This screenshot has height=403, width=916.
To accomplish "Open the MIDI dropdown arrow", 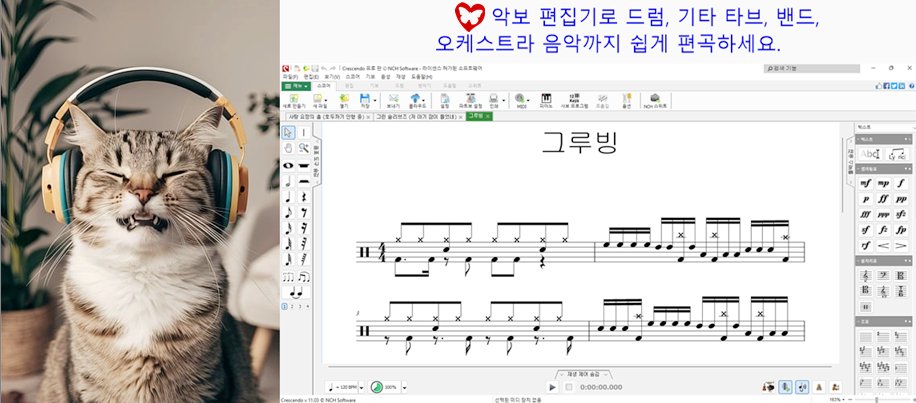I will tap(528, 100).
